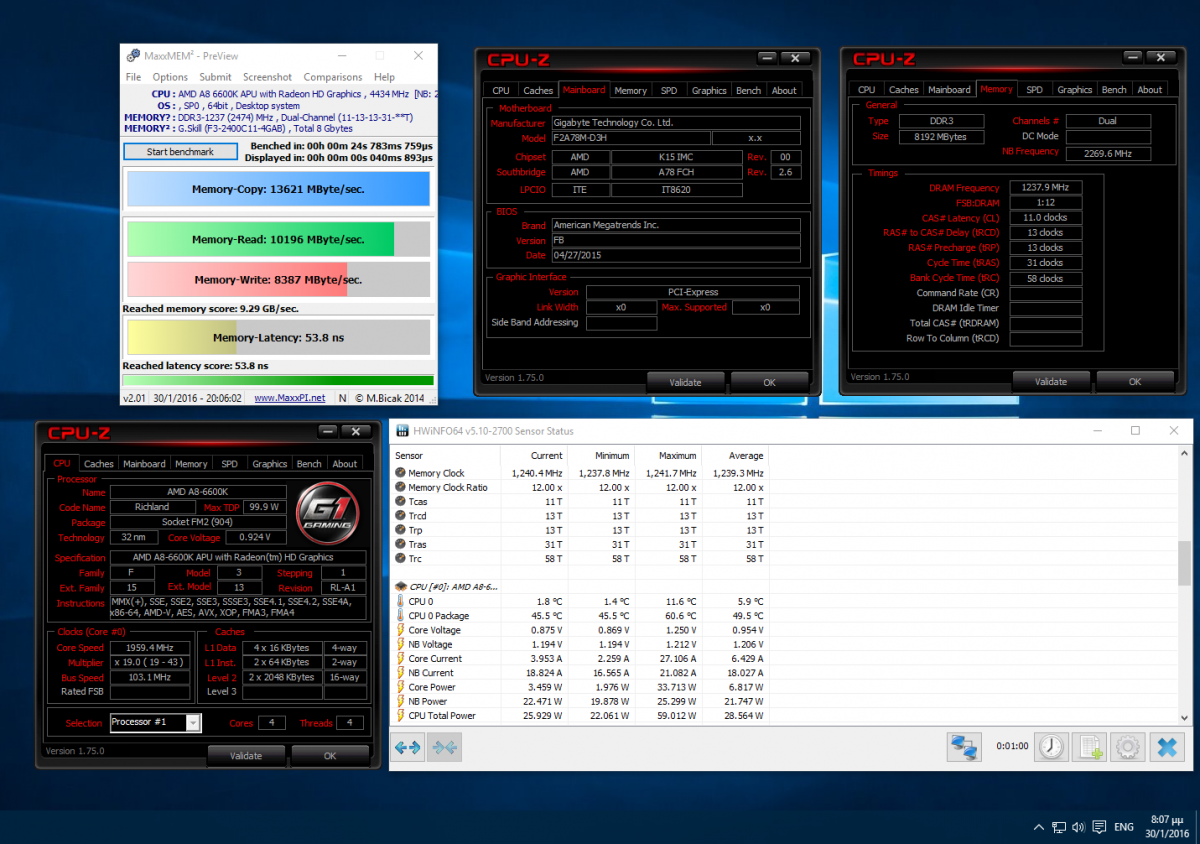Click Start benchmark button in MaxxMEM
Image resolution: width=1200 pixels, height=844 pixels.
point(180,152)
